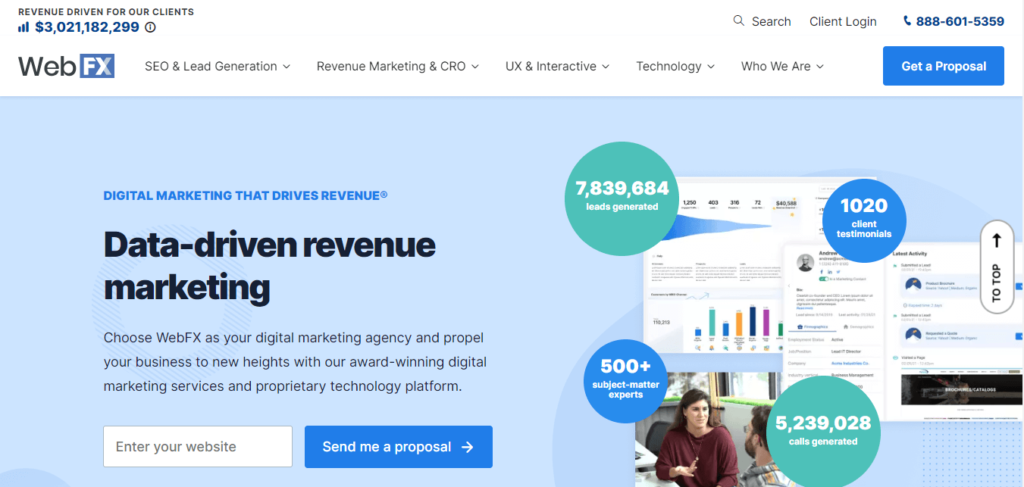Screen dimensions: 1024x487
Task: Click the phone handset icon
Action: point(907,21)
